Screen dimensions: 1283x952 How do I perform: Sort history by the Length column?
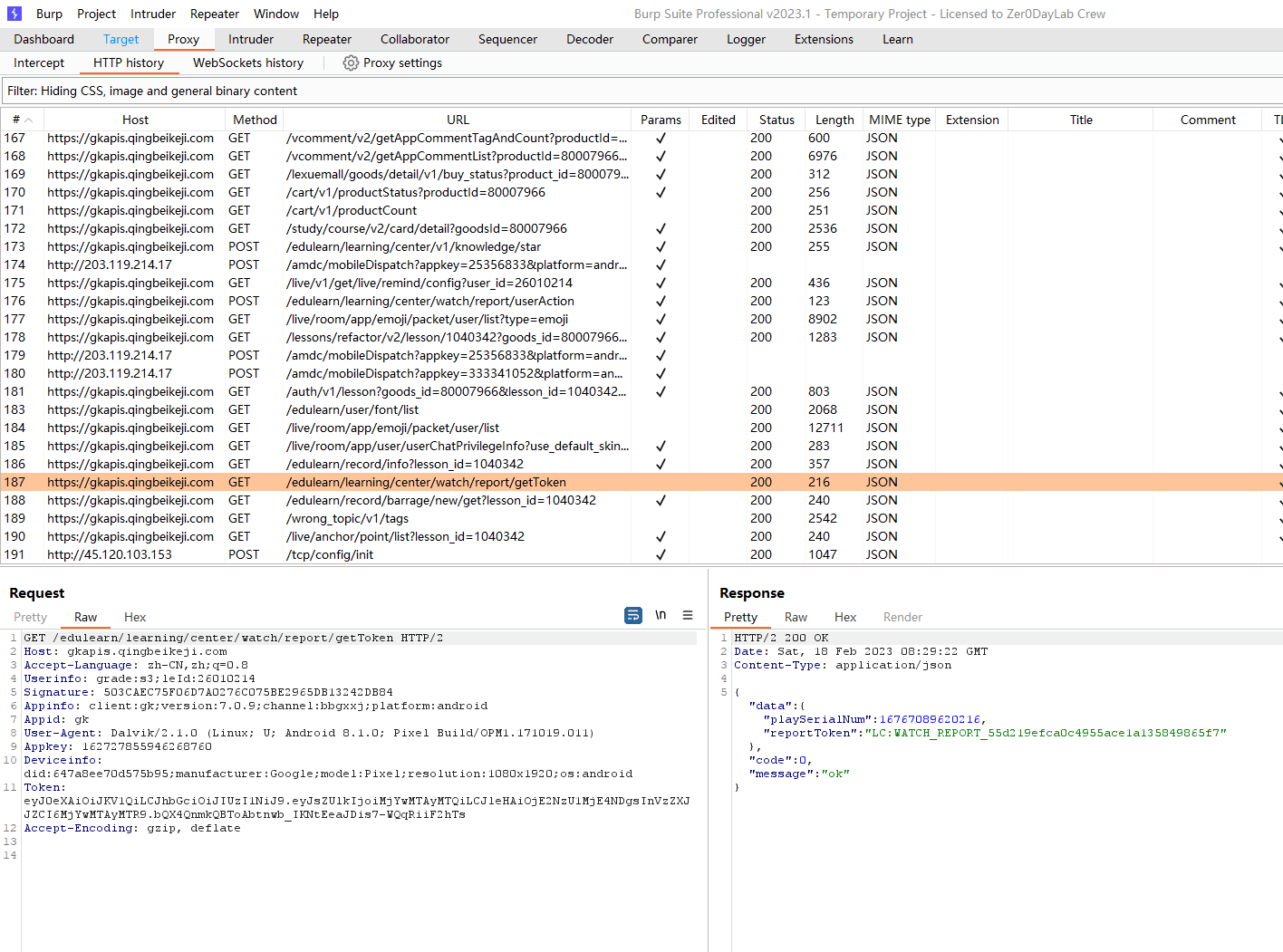point(834,120)
